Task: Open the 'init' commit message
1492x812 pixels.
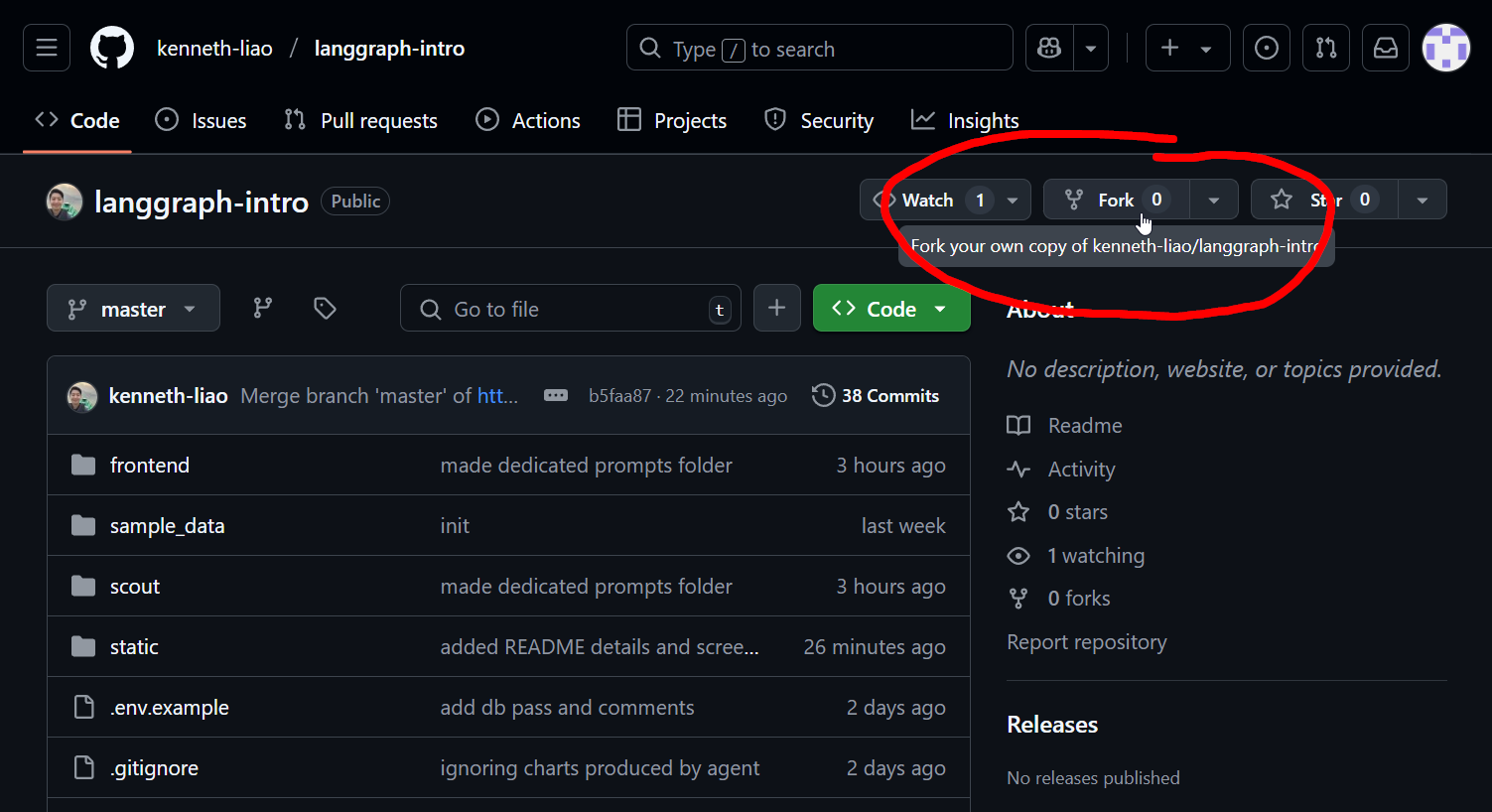Action: [455, 526]
